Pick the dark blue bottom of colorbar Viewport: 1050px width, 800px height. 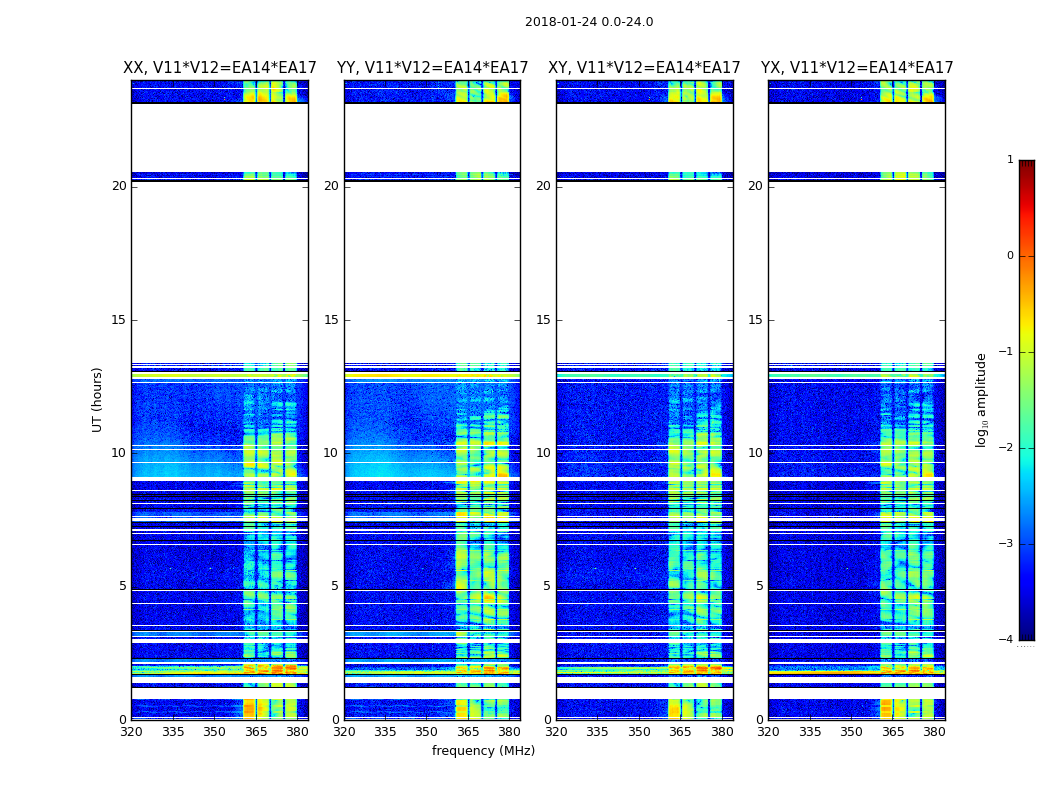coord(1026,634)
